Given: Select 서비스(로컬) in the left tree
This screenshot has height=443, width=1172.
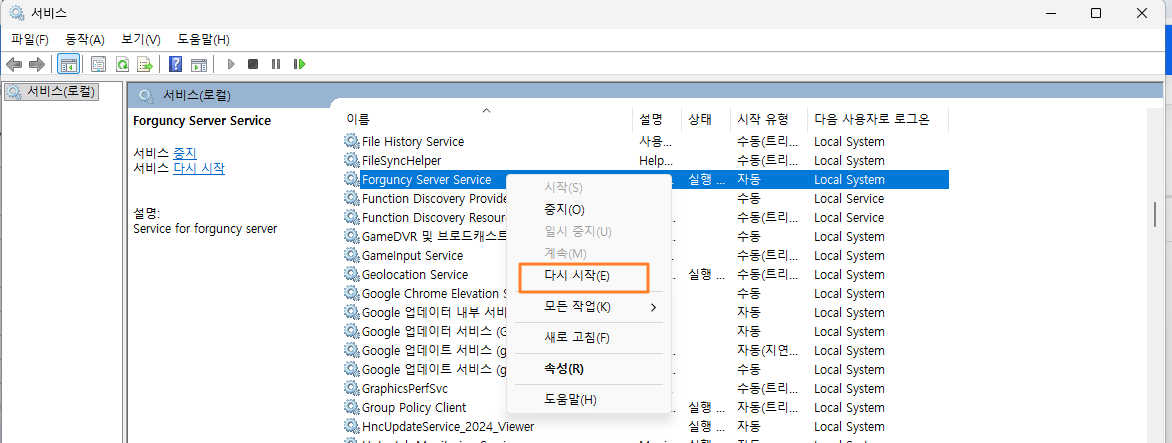Looking at the screenshot, I should pyautogui.click(x=52, y=91).
